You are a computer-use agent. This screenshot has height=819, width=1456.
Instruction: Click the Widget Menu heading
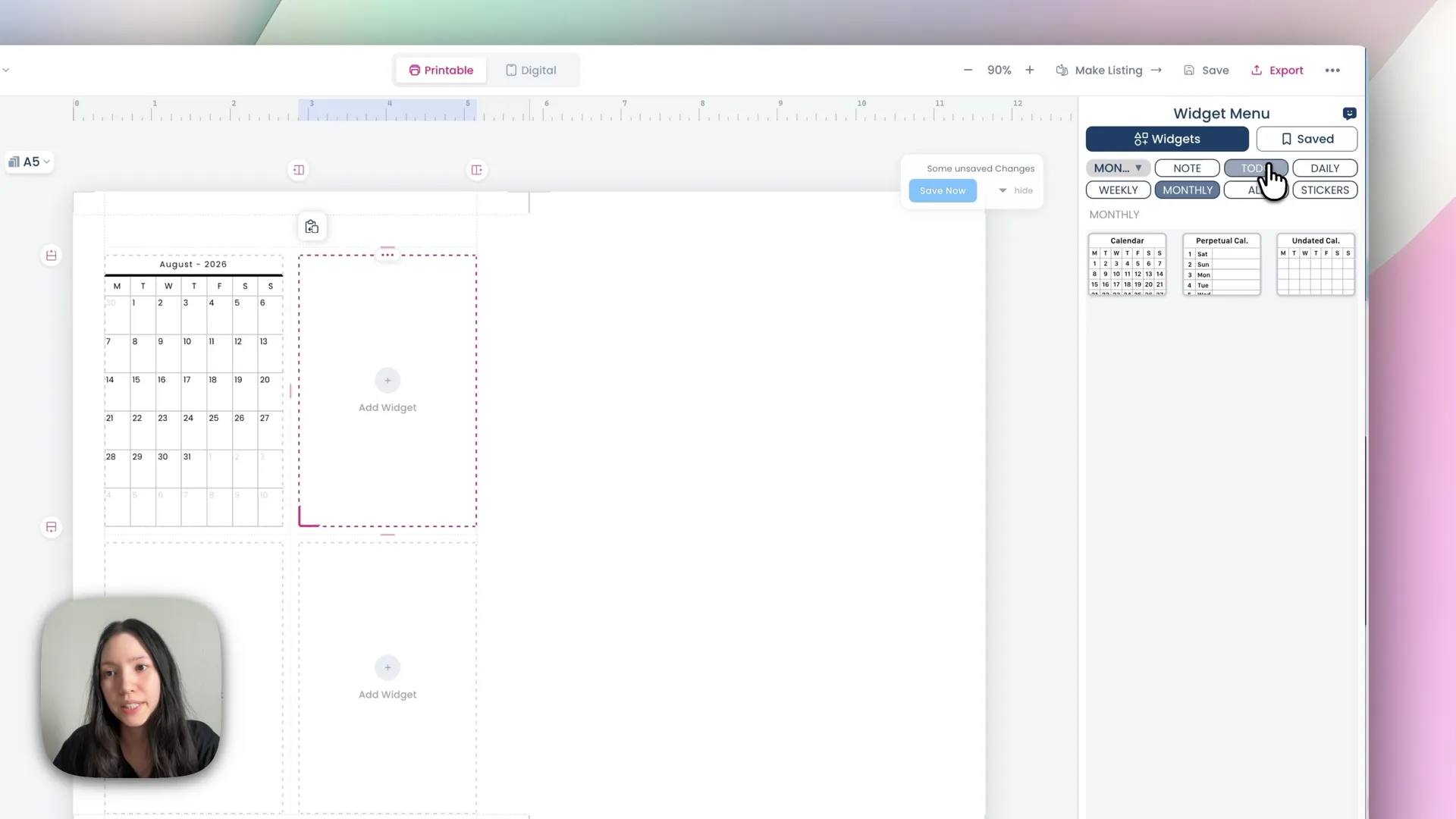click(x=1221, y=114)
